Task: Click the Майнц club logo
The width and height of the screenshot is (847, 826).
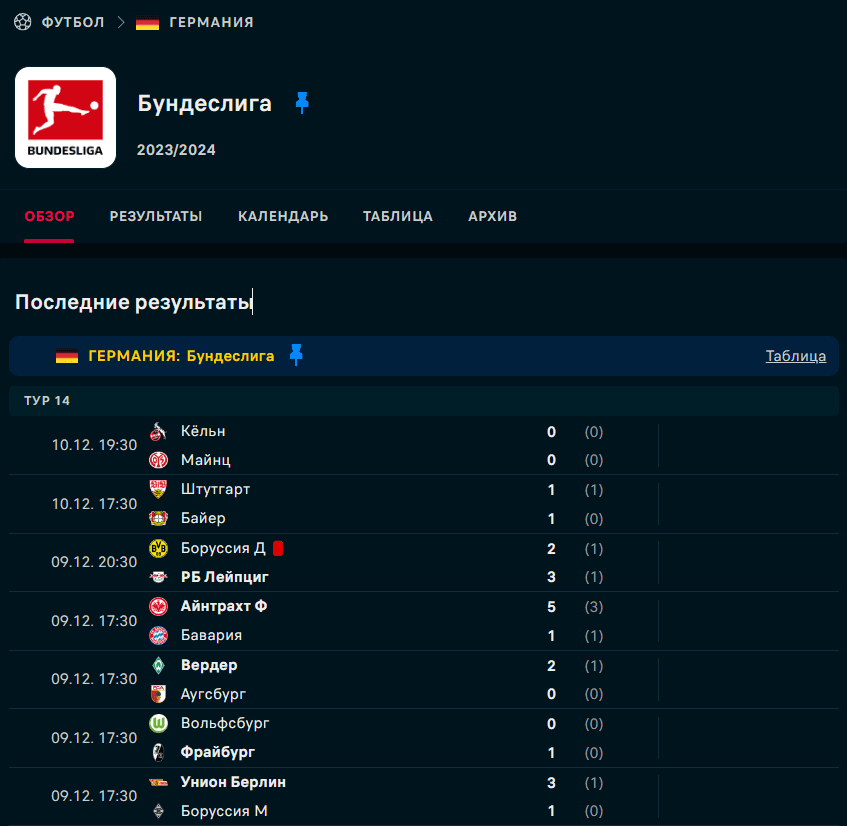Action: coord(158,460)
